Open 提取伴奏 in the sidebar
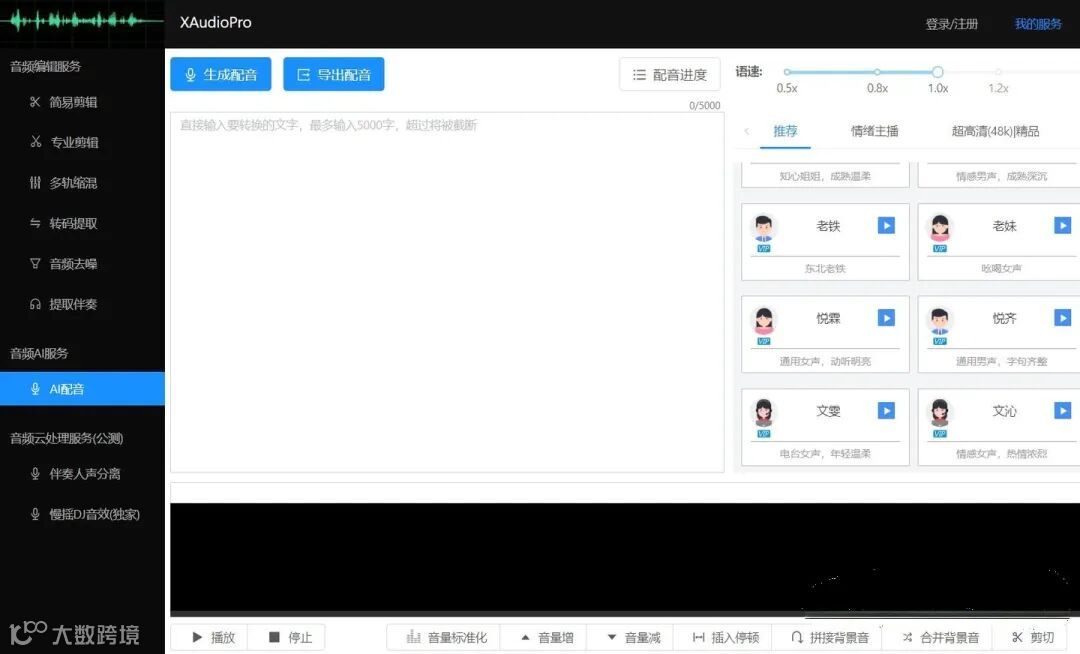Viewport: 1080px width, 654px height. (x=82, y=304)
